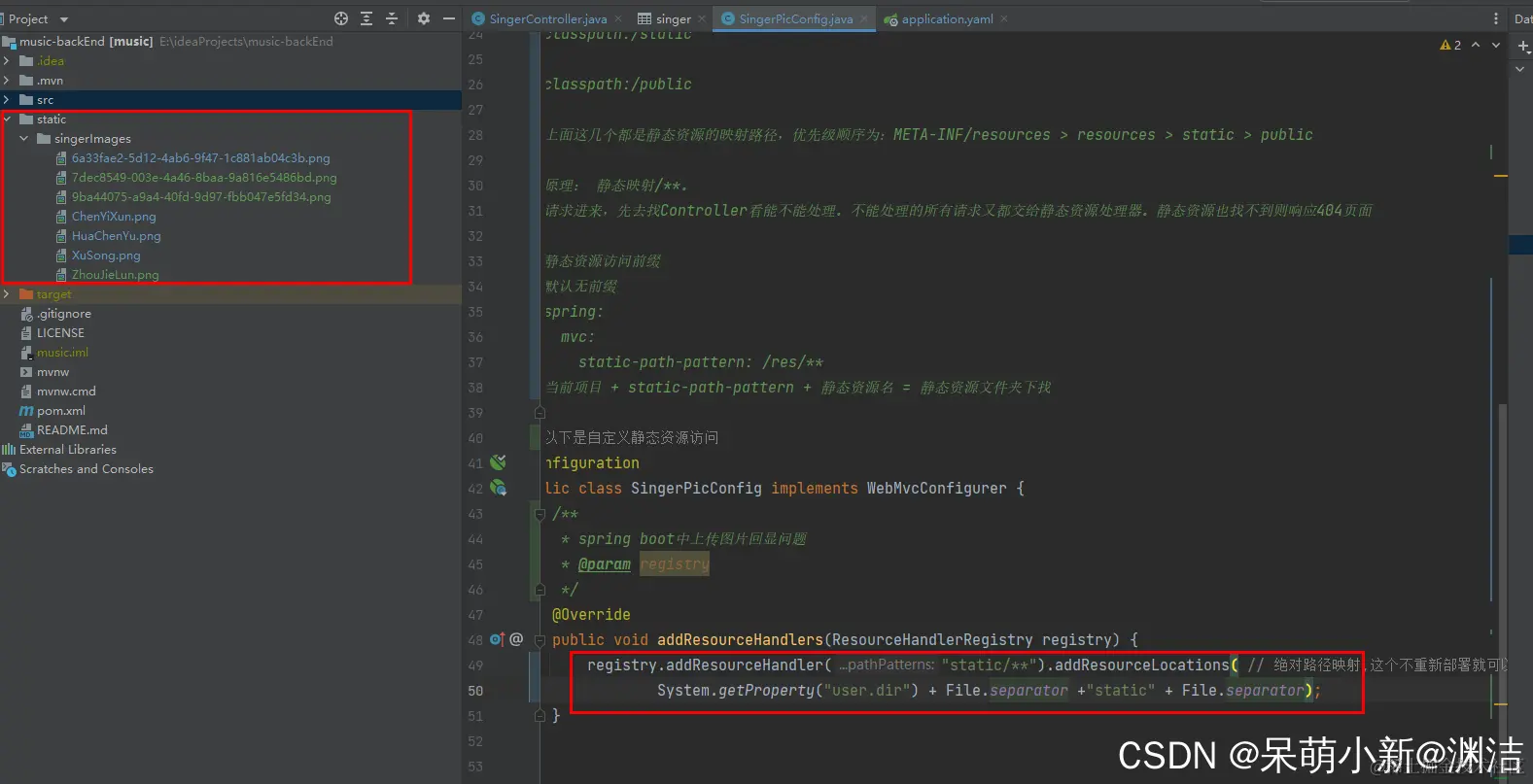Image resolution: width=1533 pixels, height=784 pixels.
Task: Click the @ gutter marker at line 48
Action: (x=516, y=639)
